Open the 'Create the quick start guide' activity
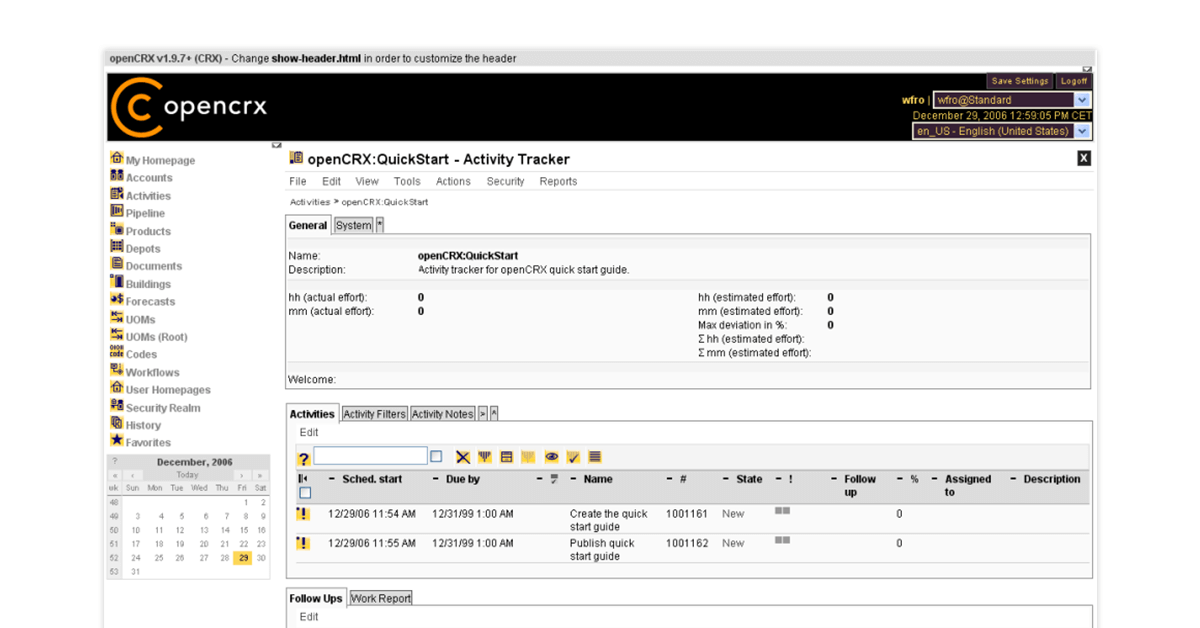The height and width of the screenshot is (628, 1200). [x=609, y=520]
